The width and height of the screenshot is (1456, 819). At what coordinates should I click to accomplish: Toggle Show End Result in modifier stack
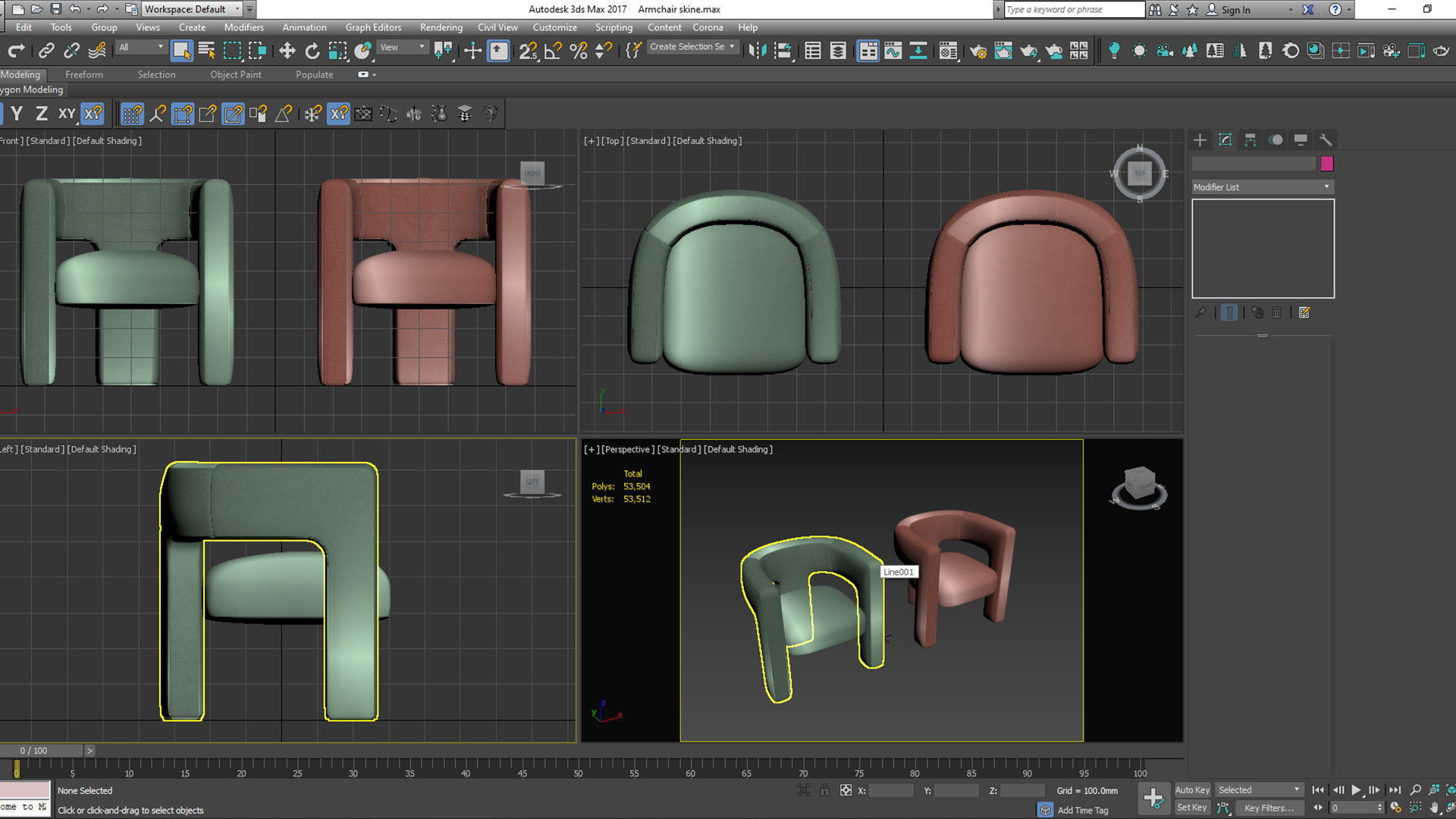1229,312
